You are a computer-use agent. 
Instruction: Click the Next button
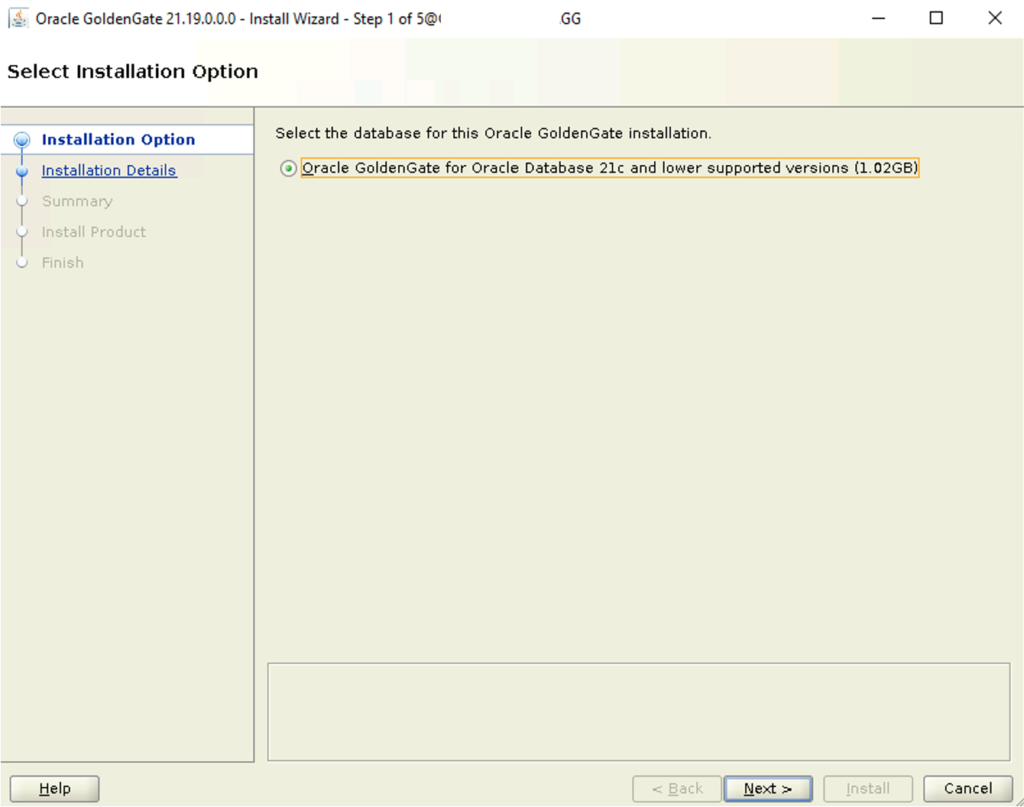point(768,789)
